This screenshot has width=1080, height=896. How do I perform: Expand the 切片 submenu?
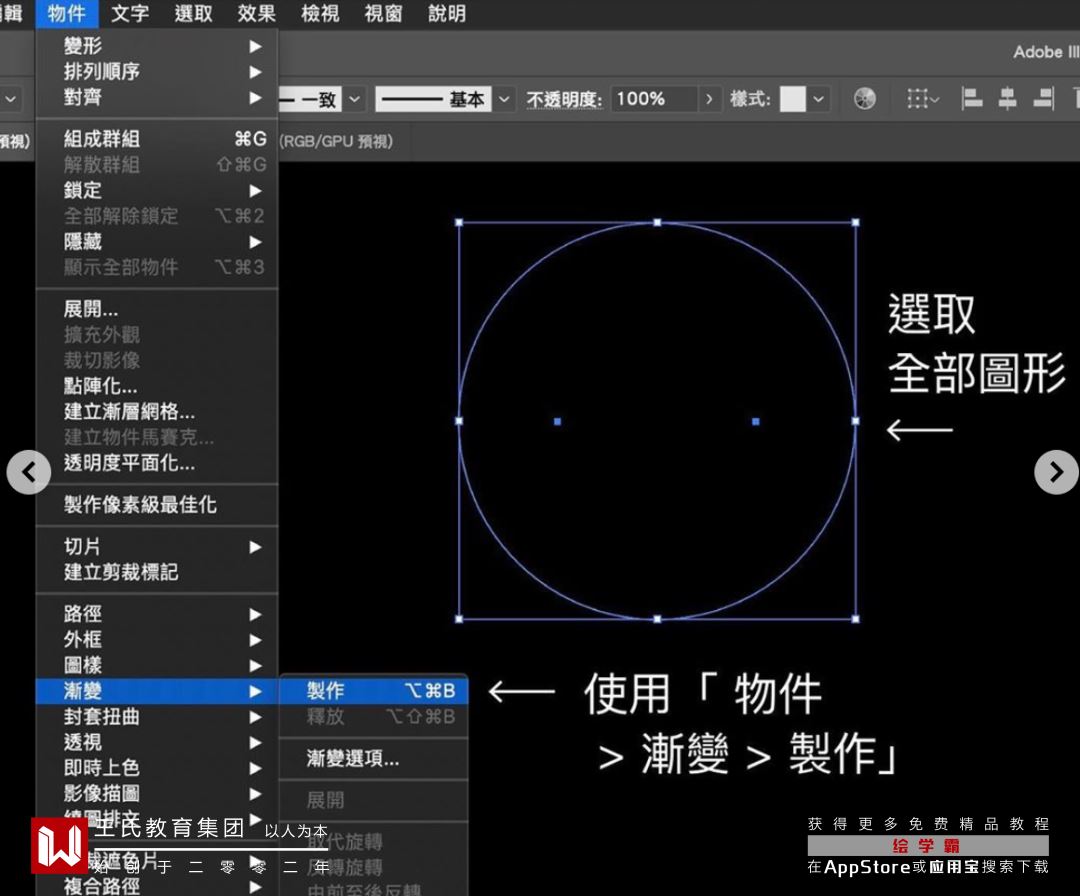coord(157,547)
